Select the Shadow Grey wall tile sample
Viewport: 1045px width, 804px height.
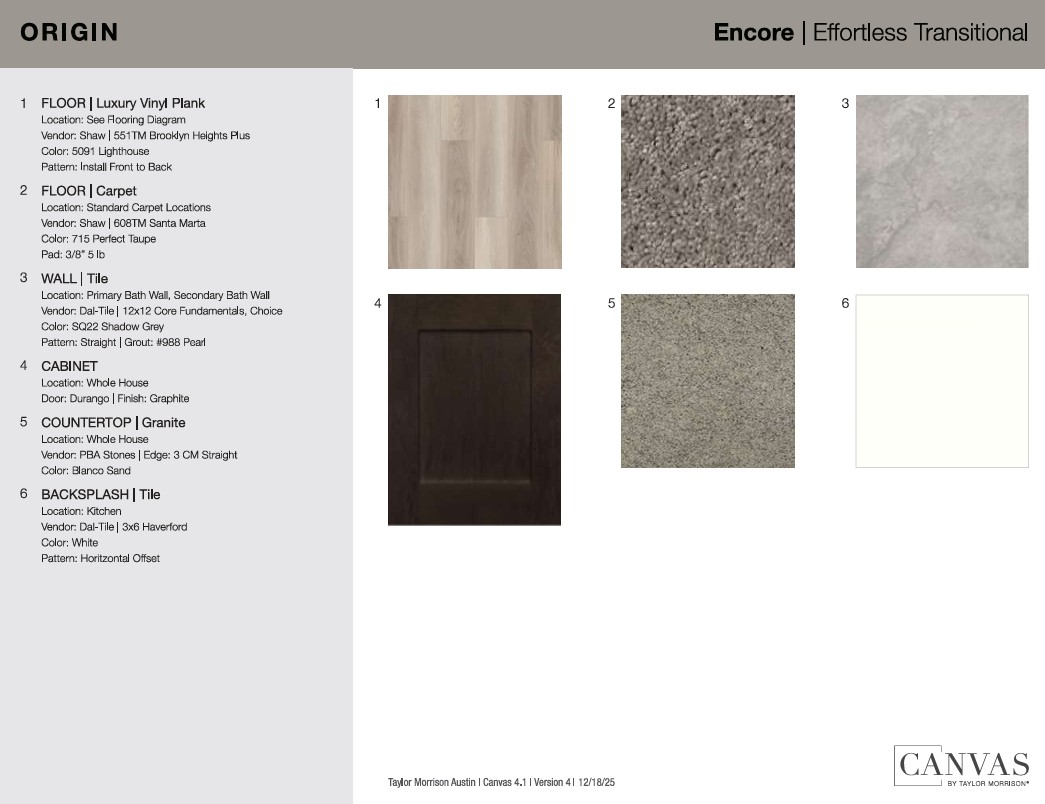942,181
